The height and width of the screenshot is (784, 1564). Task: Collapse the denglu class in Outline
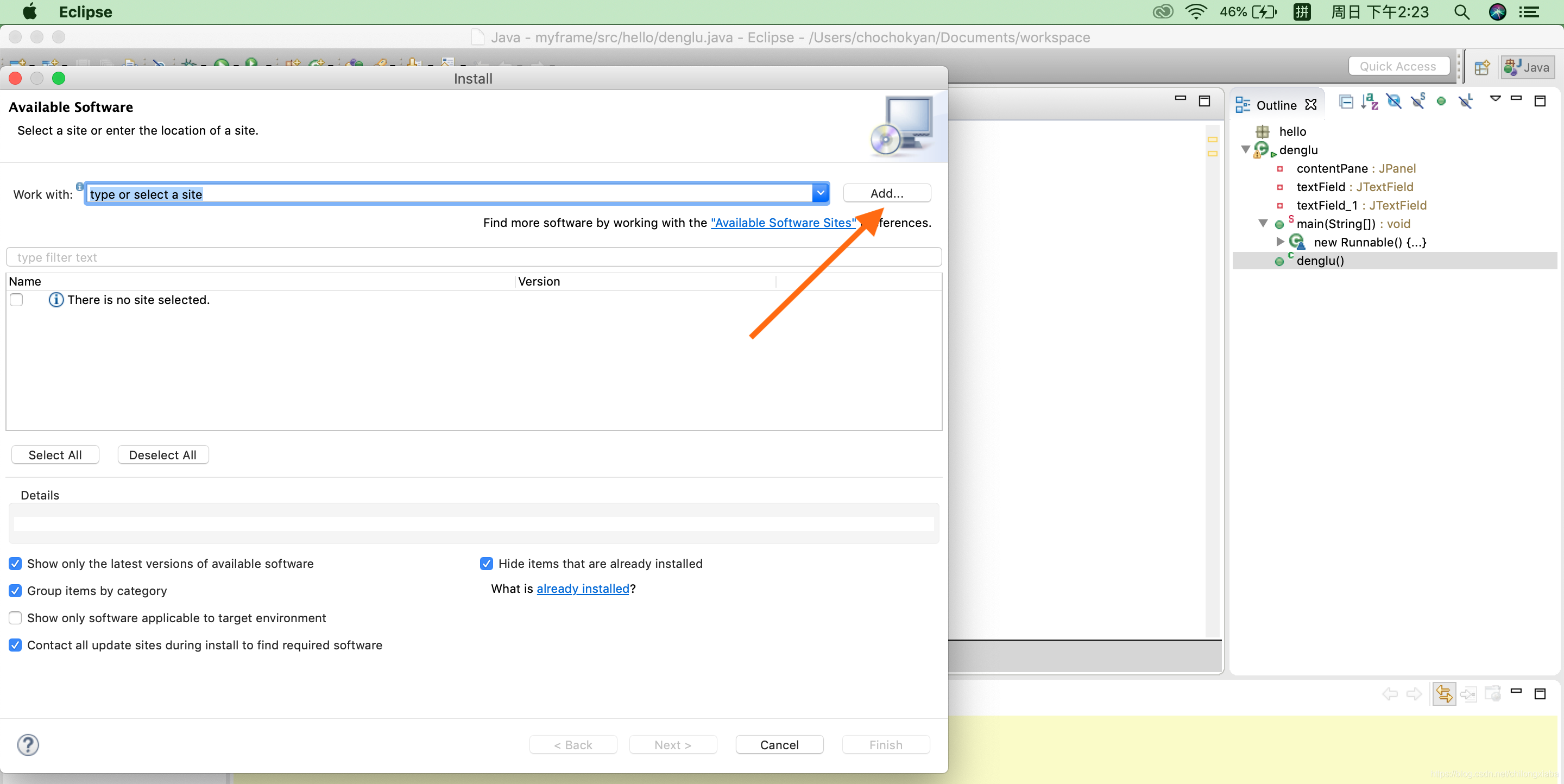1245,149
